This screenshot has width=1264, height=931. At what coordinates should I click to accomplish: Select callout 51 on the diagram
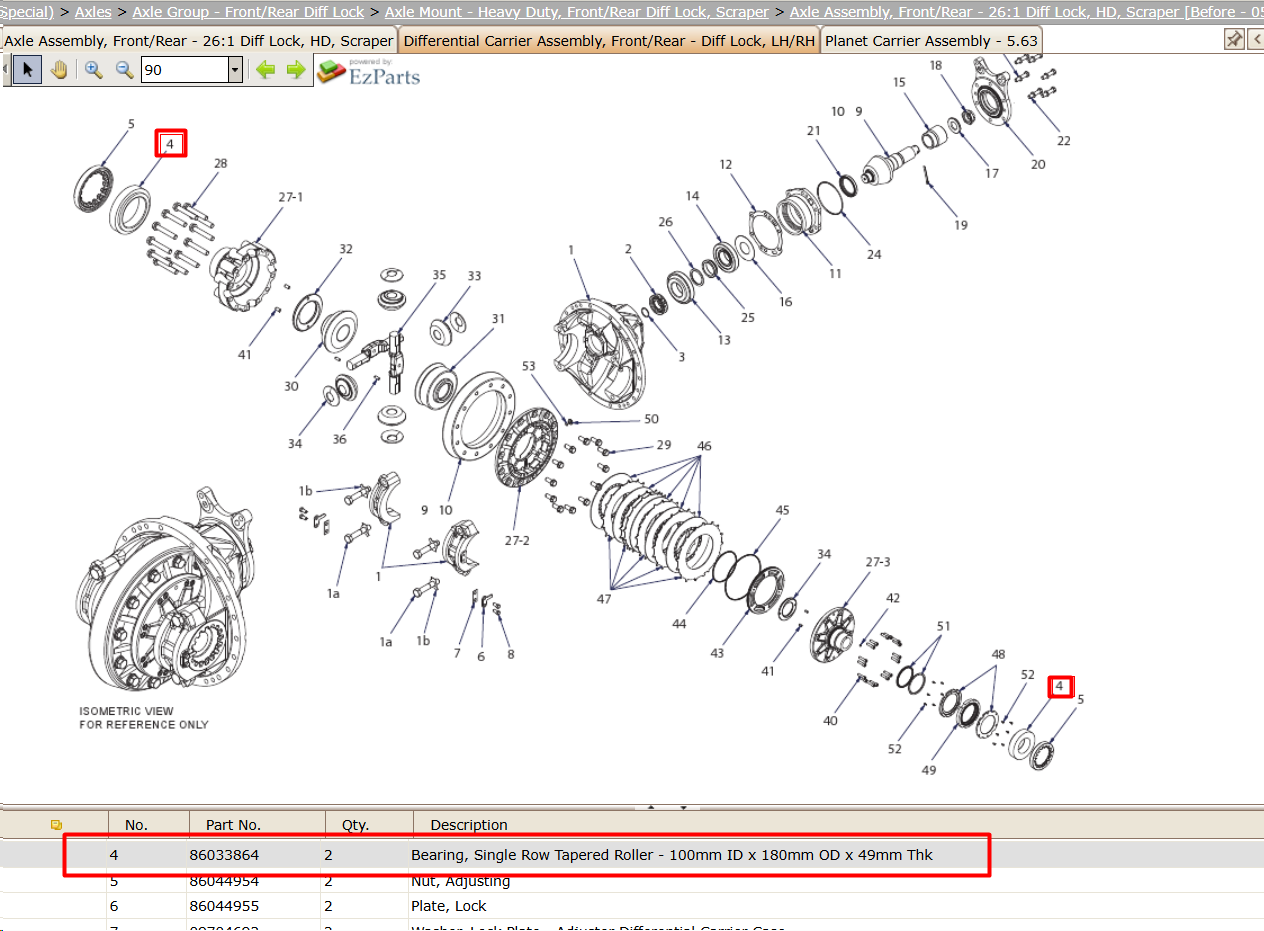943,626
